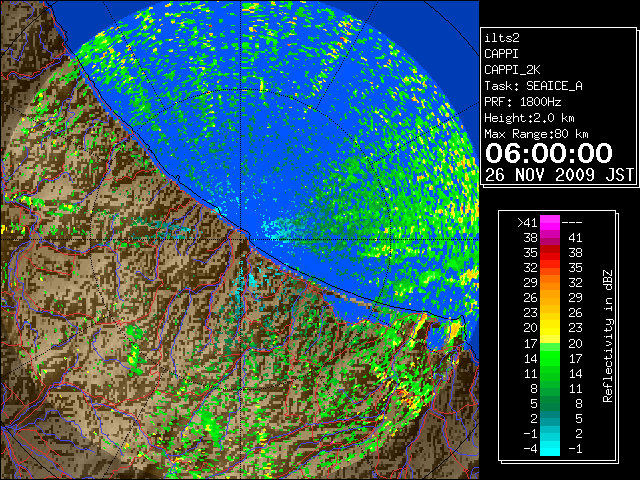Click the 'CAPPI_2K' product label
The height and width of the screenshot is (480, 640).
[x=512, y=70]
